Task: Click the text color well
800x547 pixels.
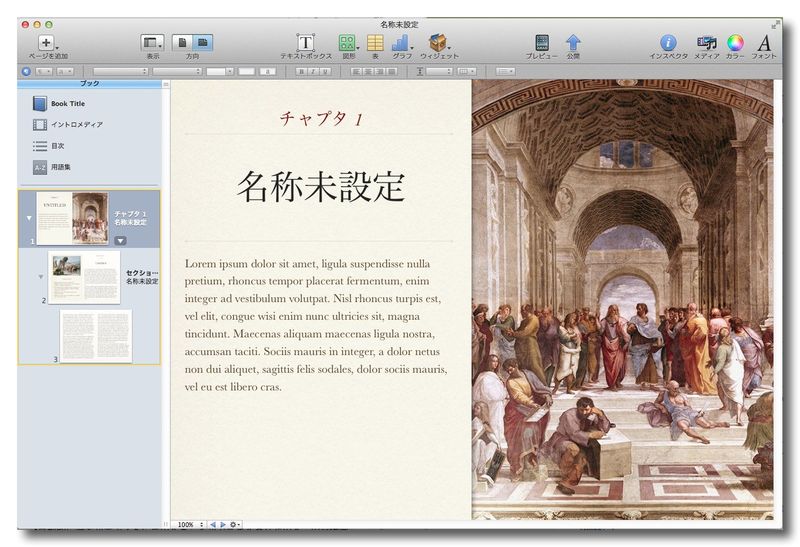Action: click(246, 71)
